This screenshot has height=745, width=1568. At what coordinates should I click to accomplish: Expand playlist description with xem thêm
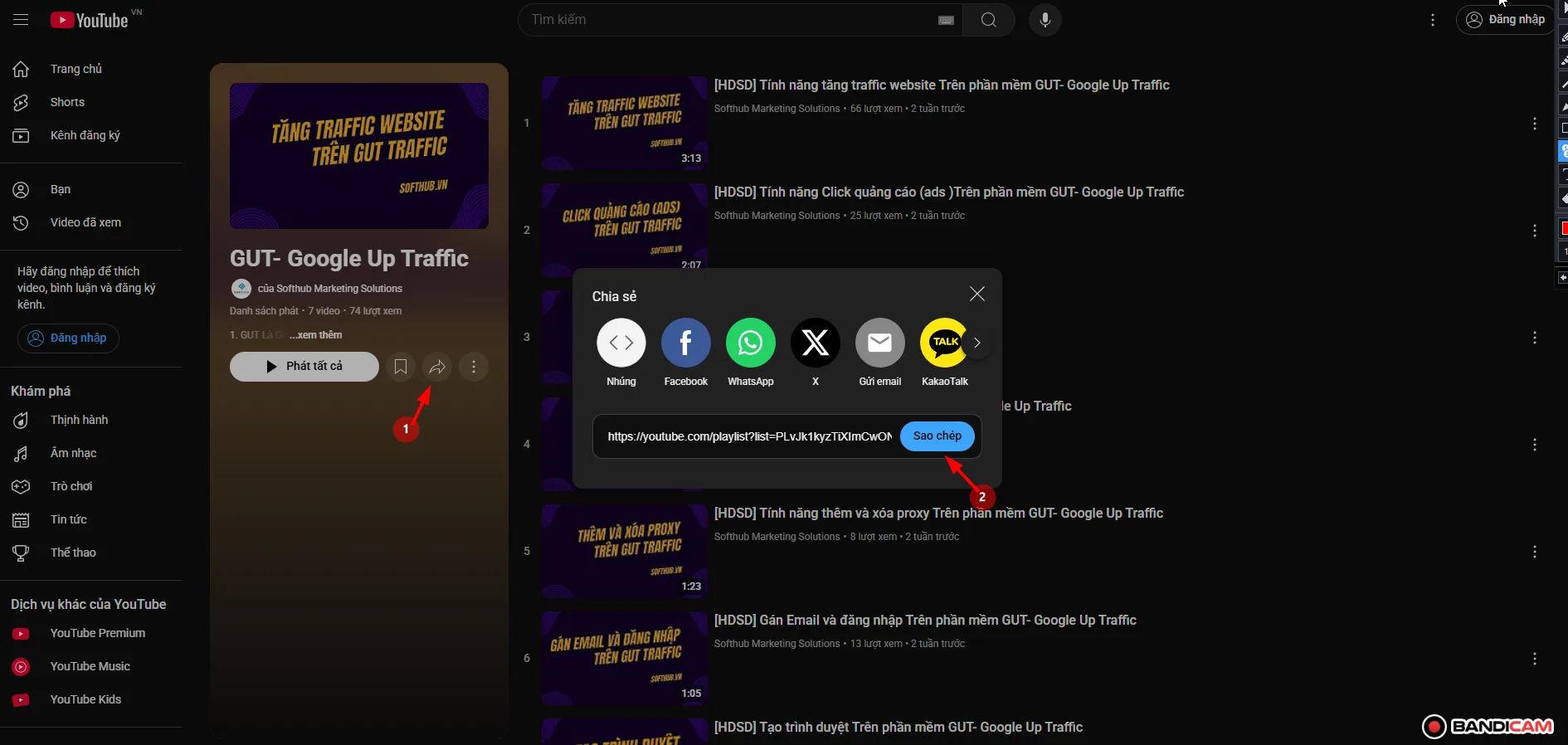pos(315,335)
